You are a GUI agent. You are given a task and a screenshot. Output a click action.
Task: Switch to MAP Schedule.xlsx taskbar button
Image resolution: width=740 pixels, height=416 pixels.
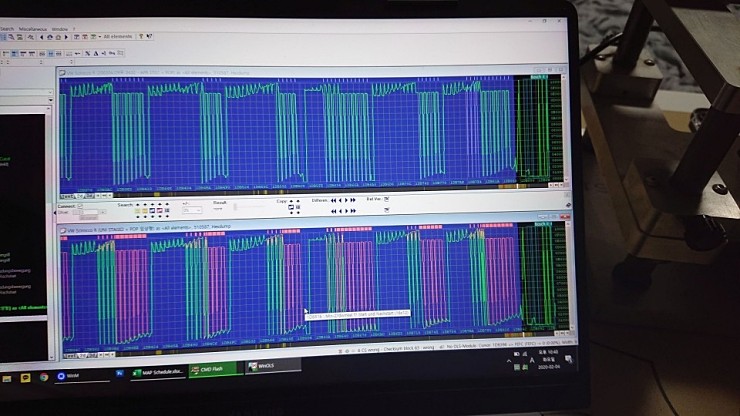(158, 372)
